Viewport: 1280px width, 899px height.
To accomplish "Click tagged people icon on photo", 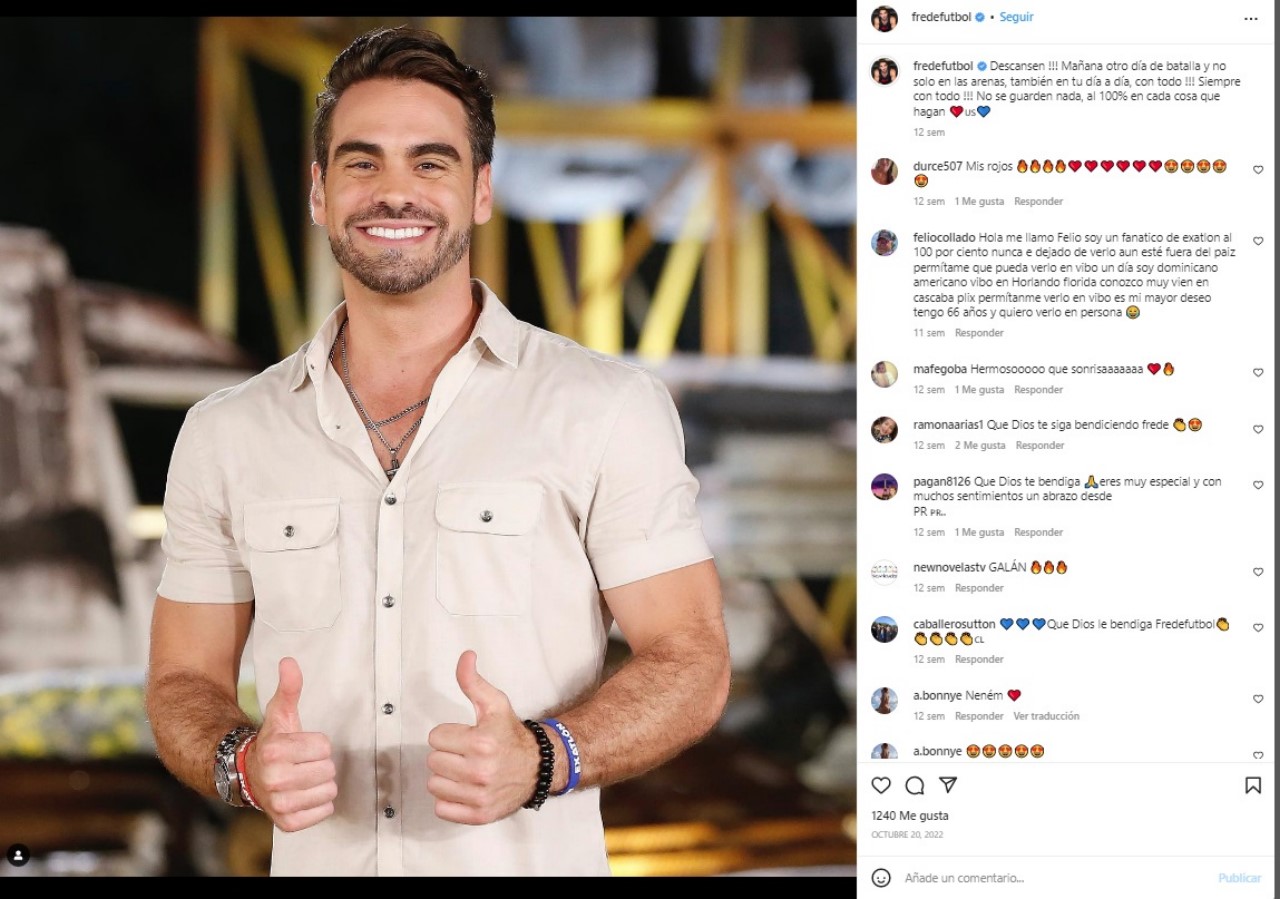I will pyautogui.click(x=18, y=855).
